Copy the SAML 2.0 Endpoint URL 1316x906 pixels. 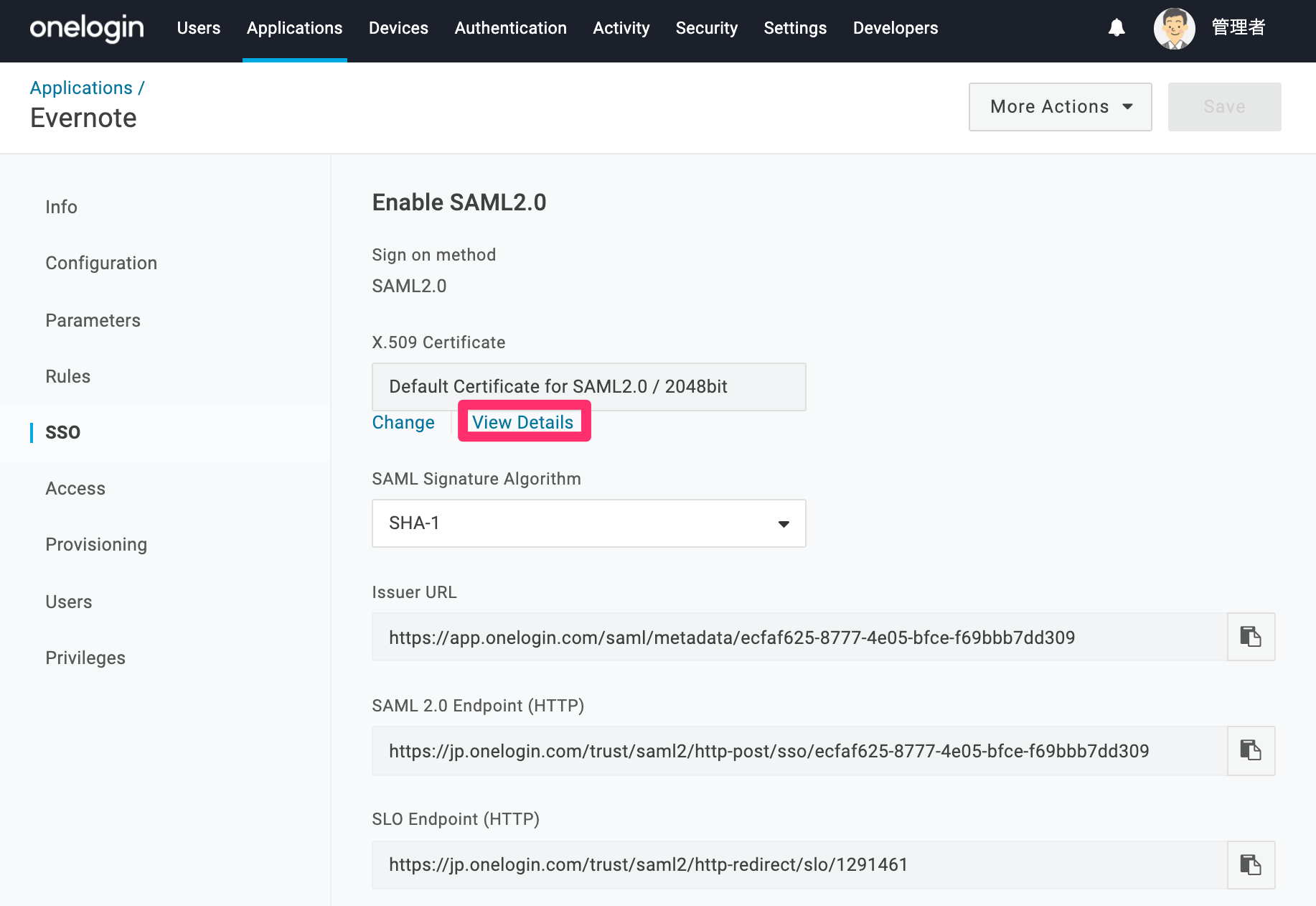coord(1251,750)
